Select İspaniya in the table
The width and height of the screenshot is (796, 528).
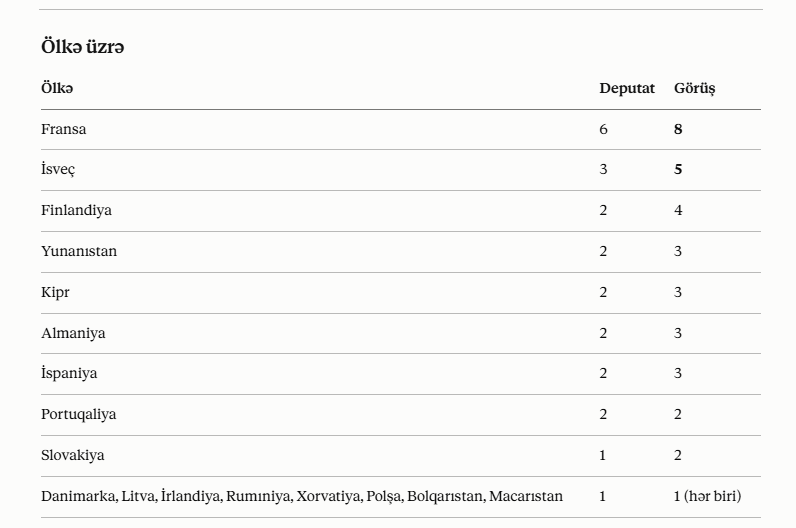pos(69,373)
